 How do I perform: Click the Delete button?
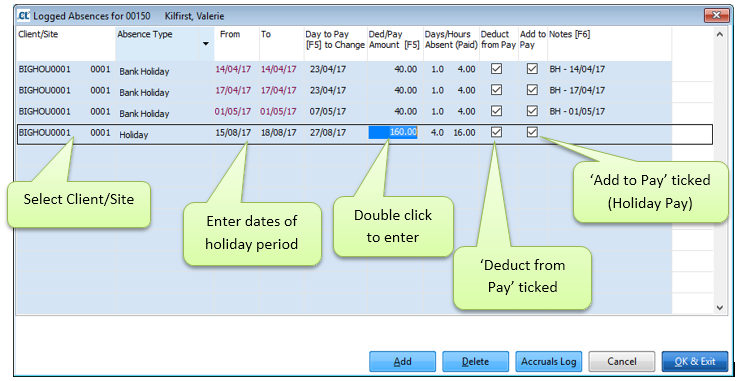(475, 362)
